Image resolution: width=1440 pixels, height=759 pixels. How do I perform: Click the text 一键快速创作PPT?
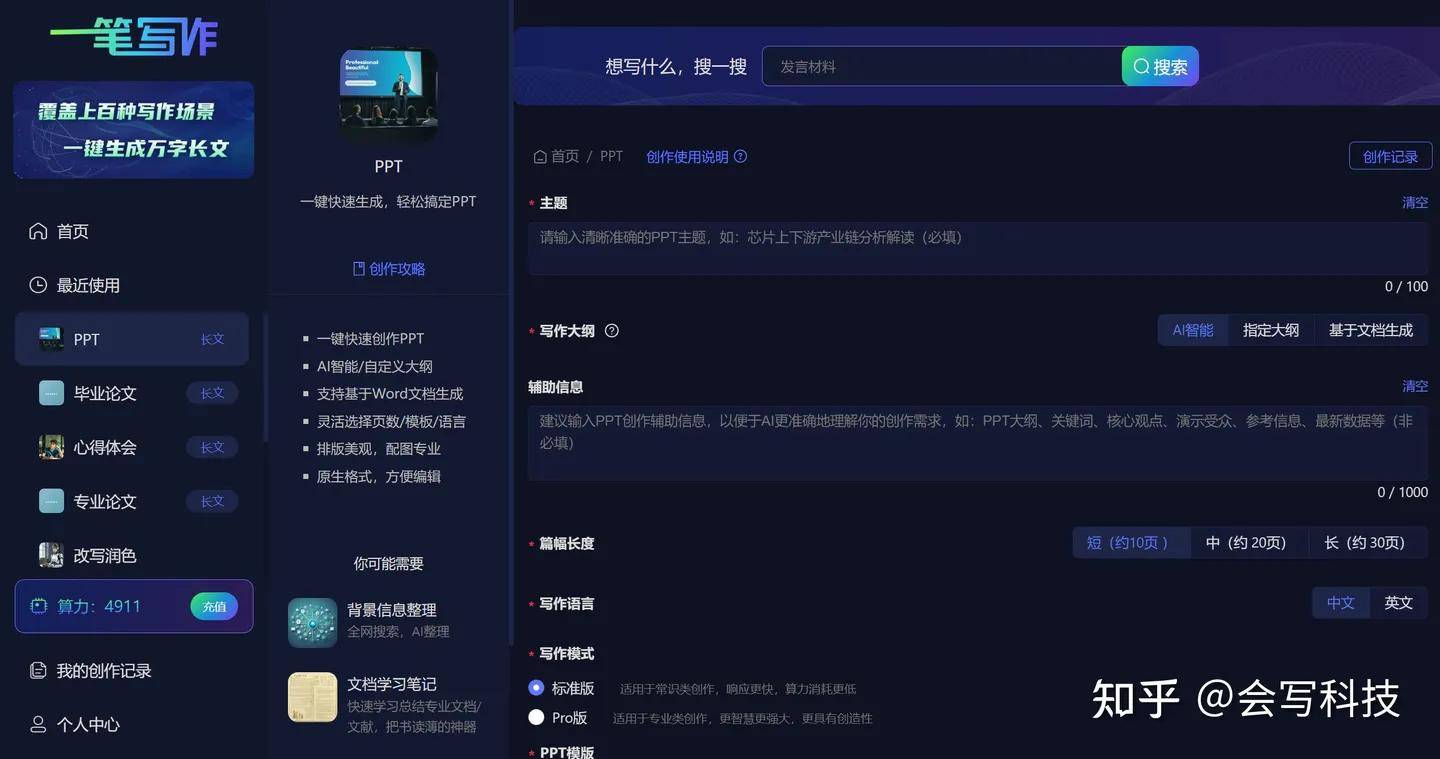coord(370,339)
